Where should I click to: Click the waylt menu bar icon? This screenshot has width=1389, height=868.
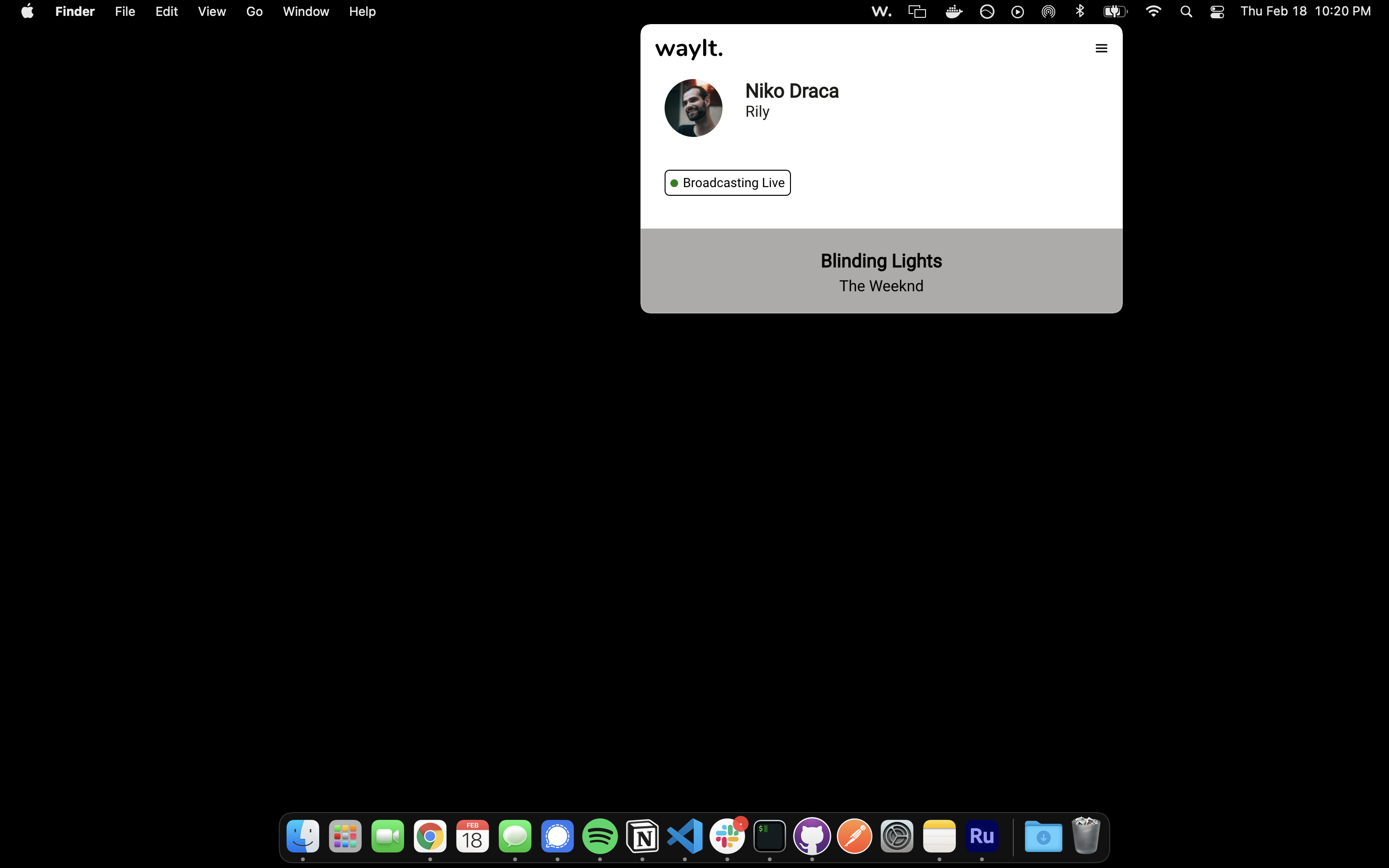[881, 12]
